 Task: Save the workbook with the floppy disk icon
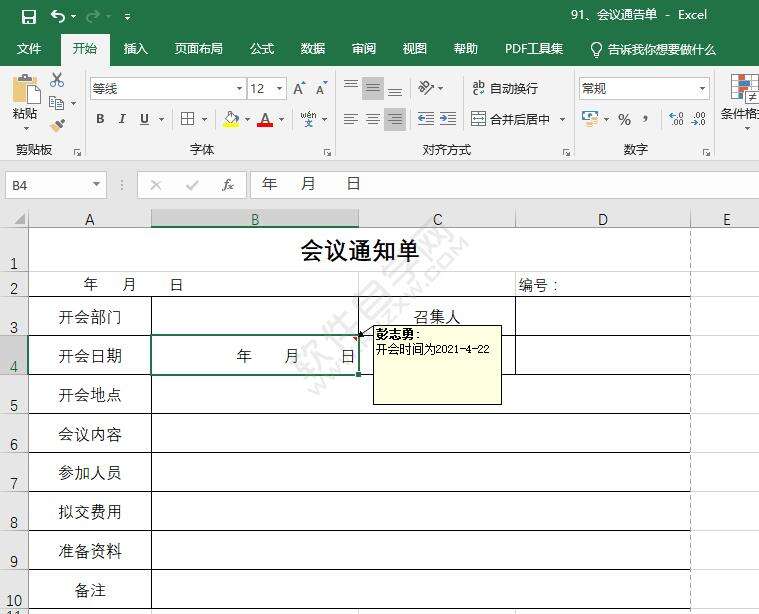(x=29, y=17)
